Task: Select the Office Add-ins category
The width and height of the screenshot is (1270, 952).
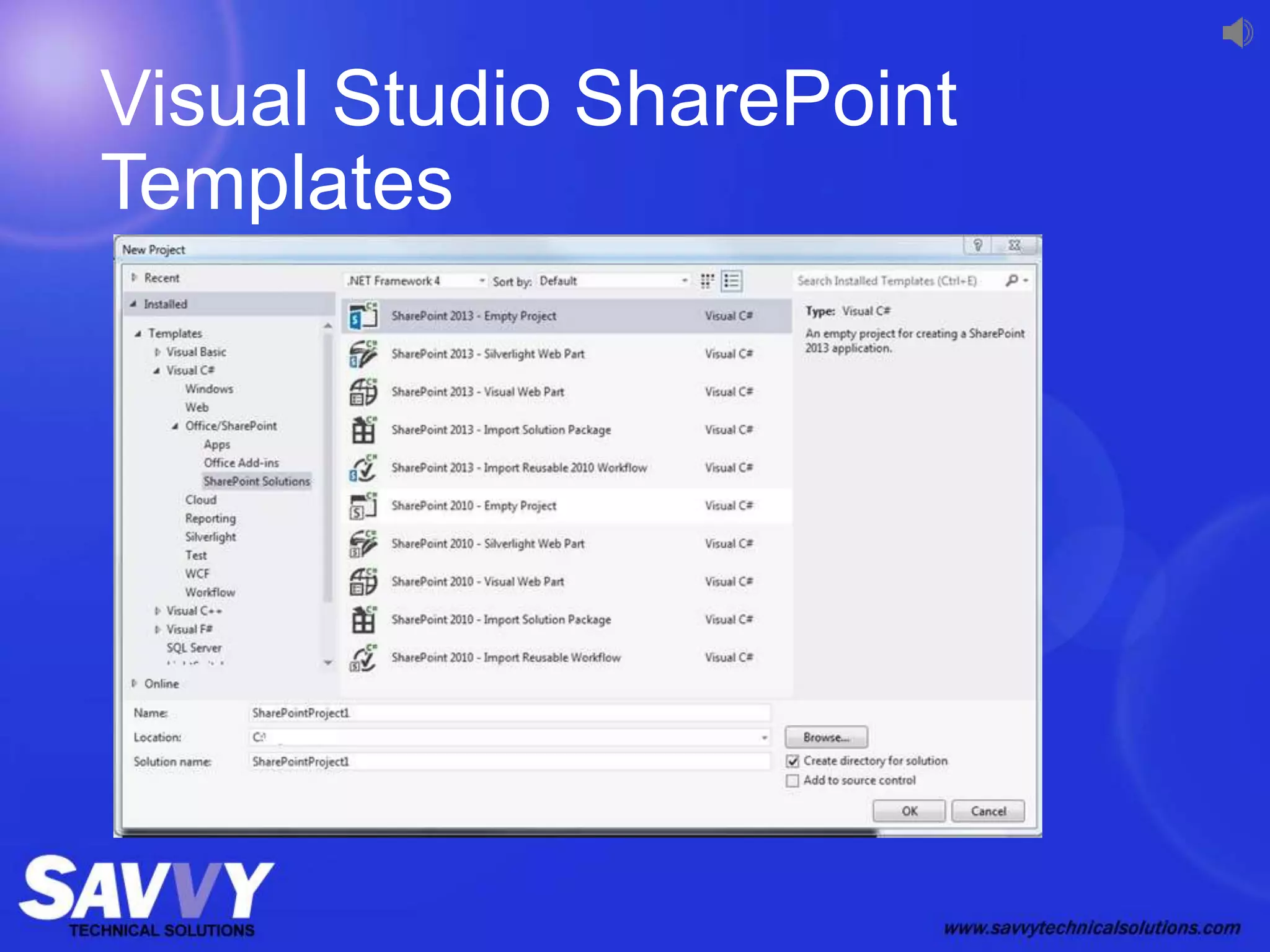Action: [x=241, y=463]
